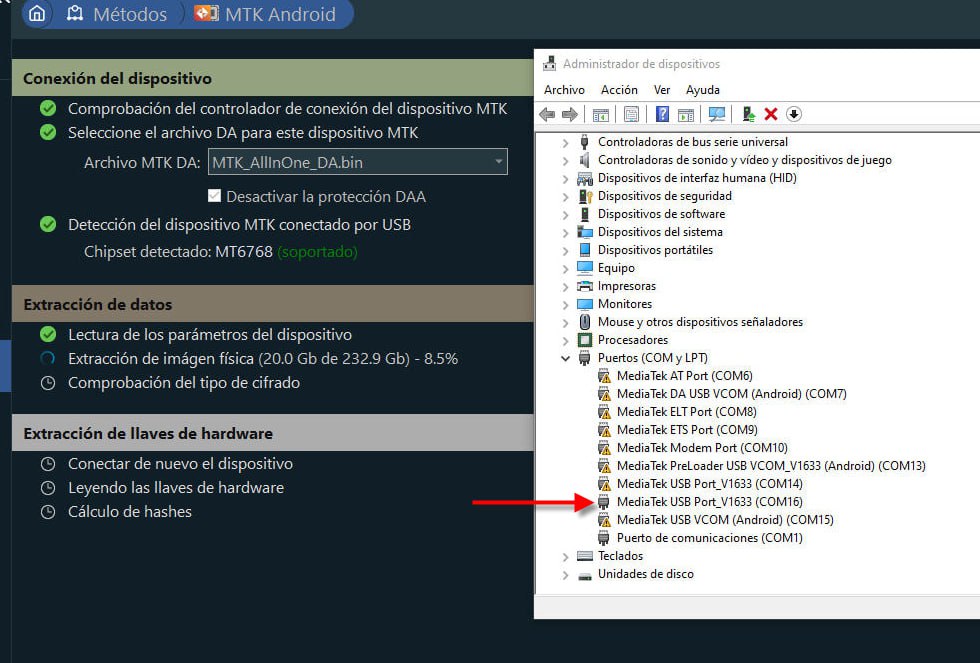980x663 pixels.
Task: Click clock icon beside Cálculo de hashes
Action: coord(48,512)
